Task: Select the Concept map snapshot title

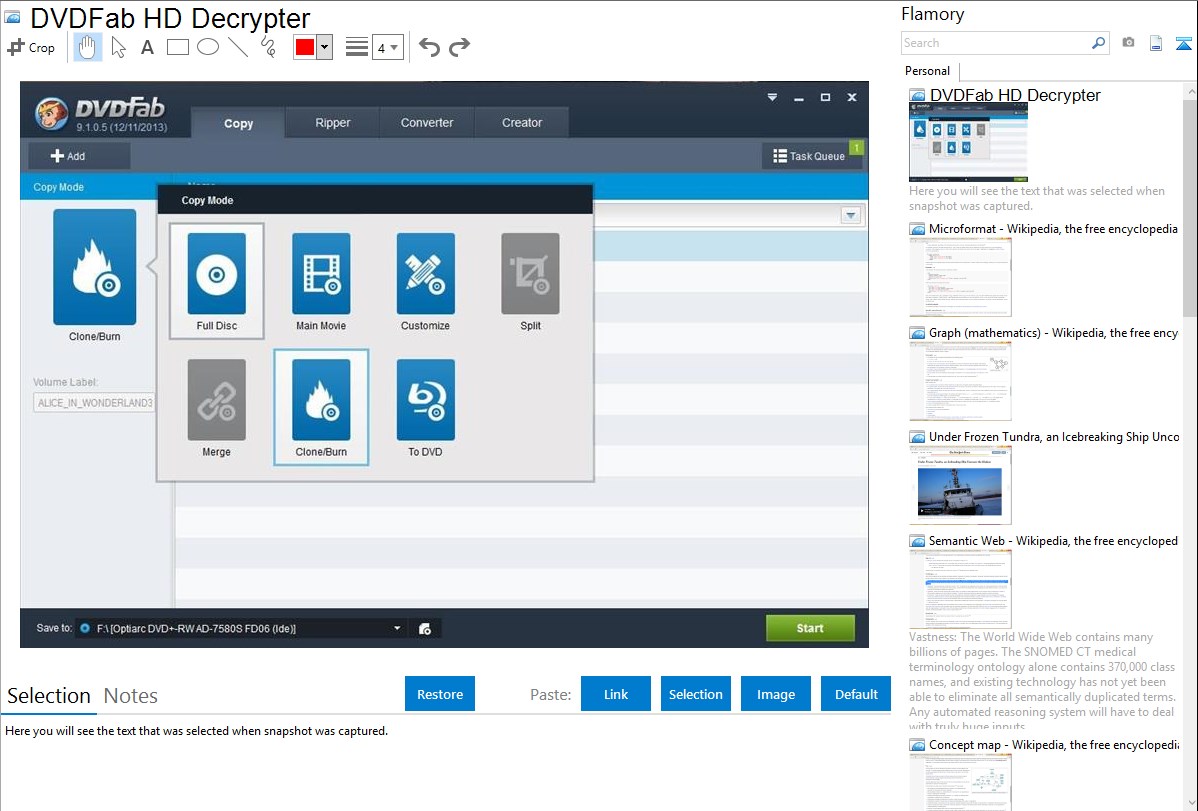Action: [1054, 744]
